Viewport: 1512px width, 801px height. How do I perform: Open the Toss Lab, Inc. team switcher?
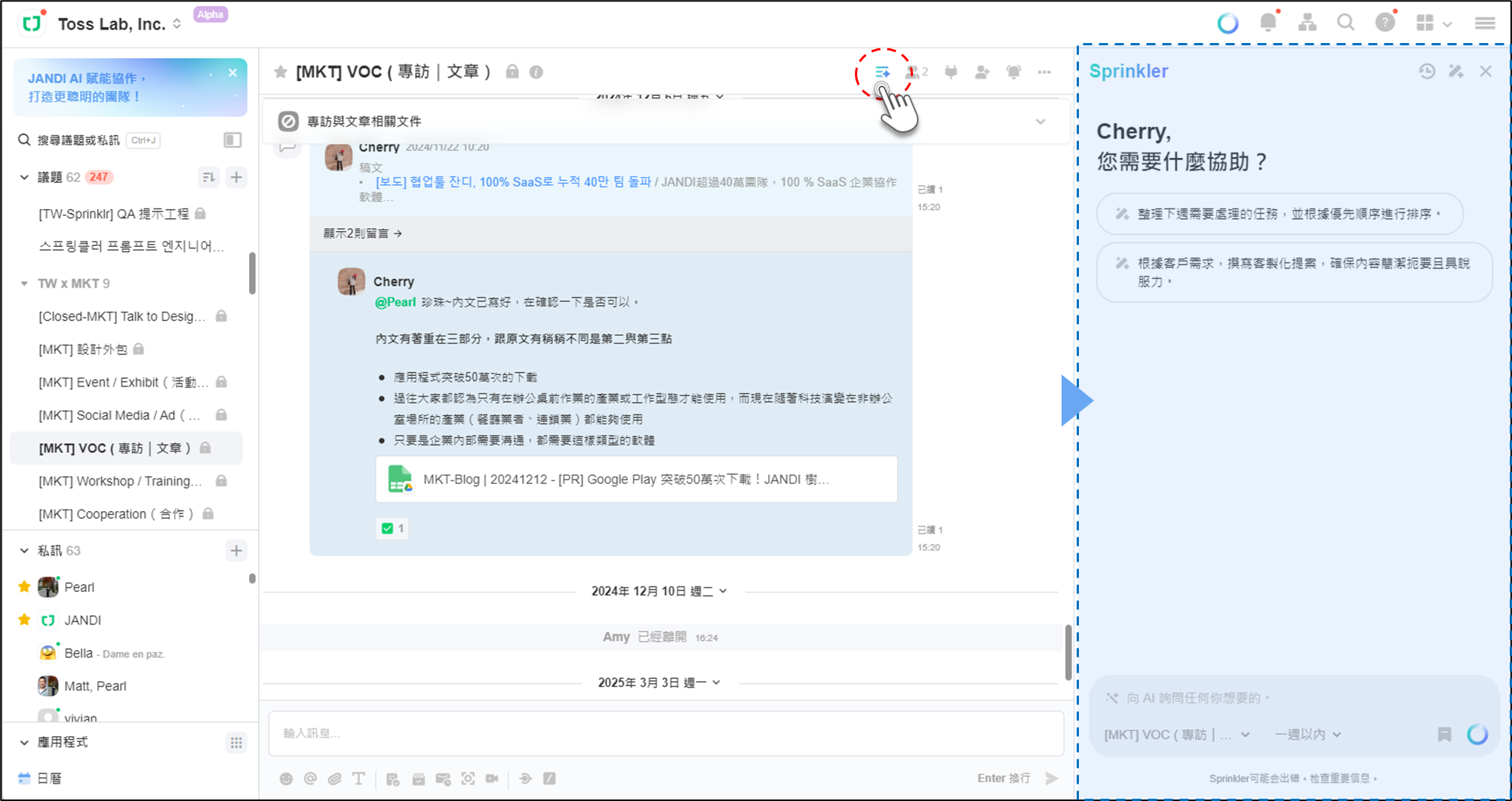[x=119, y=24]
